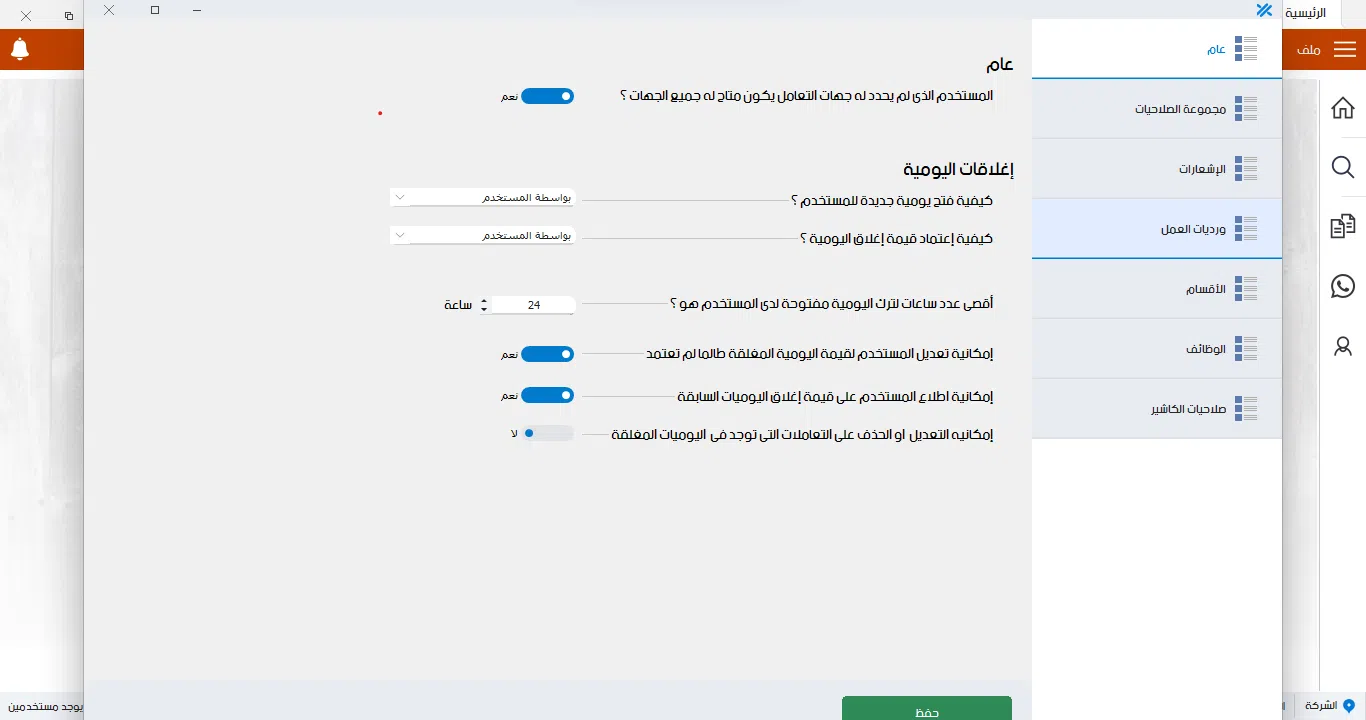The width and height of the screenshot is (1366, 720).
Task: Click the documents/copy pages icon
Action: pyautogui.click(x=1343, y=226)
